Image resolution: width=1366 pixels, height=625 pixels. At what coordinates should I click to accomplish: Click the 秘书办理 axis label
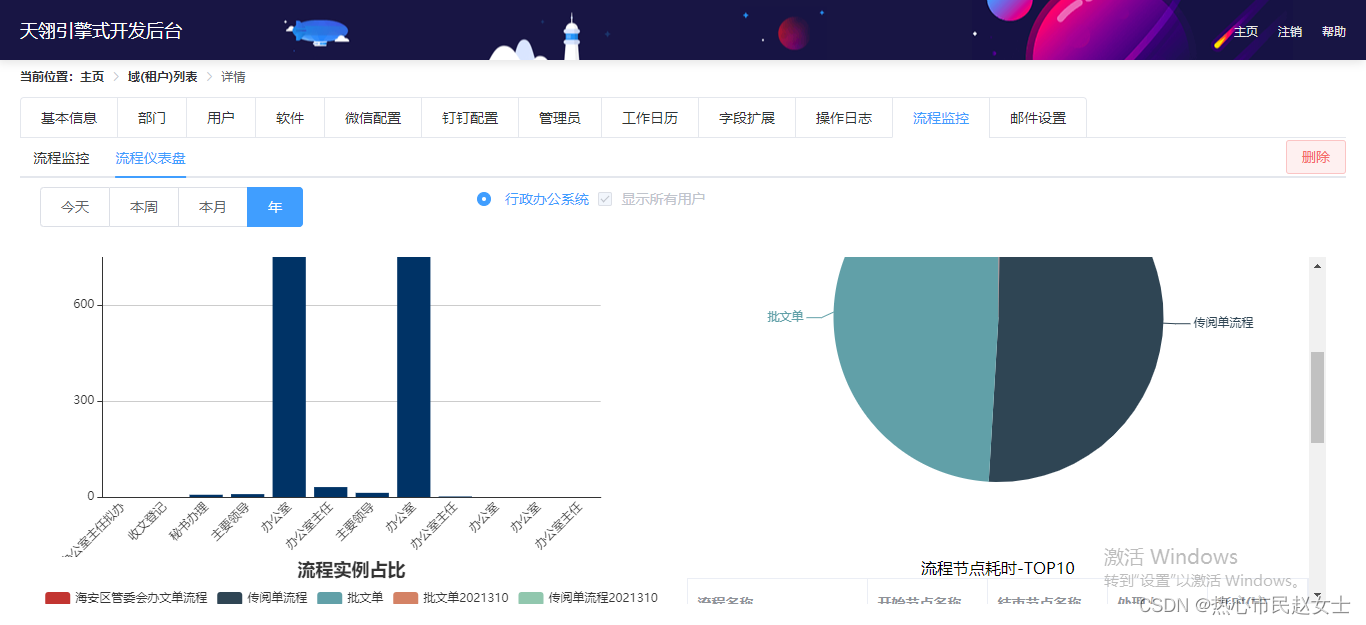click(x=188, y=522)
